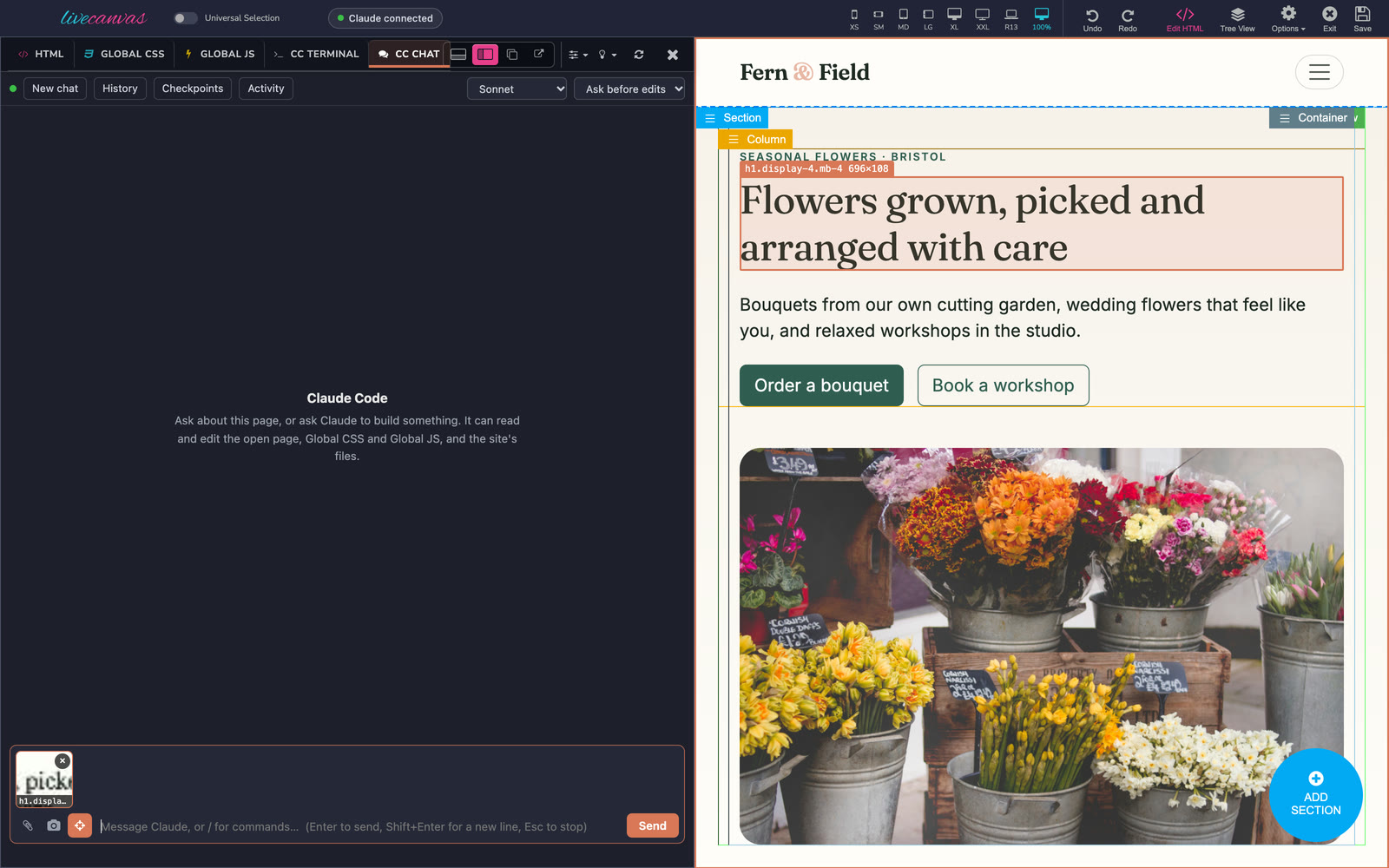This screenshot has width=1389, height=868.
Task: Toggle the Universal Selection switch
Action: click(x=185, y=18)
